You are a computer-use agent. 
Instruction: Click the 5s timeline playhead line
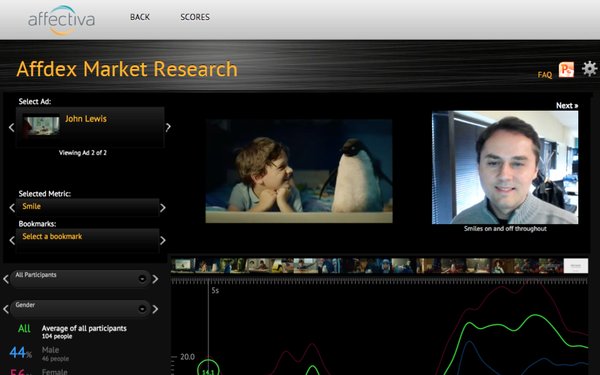(x=209, y=321)
